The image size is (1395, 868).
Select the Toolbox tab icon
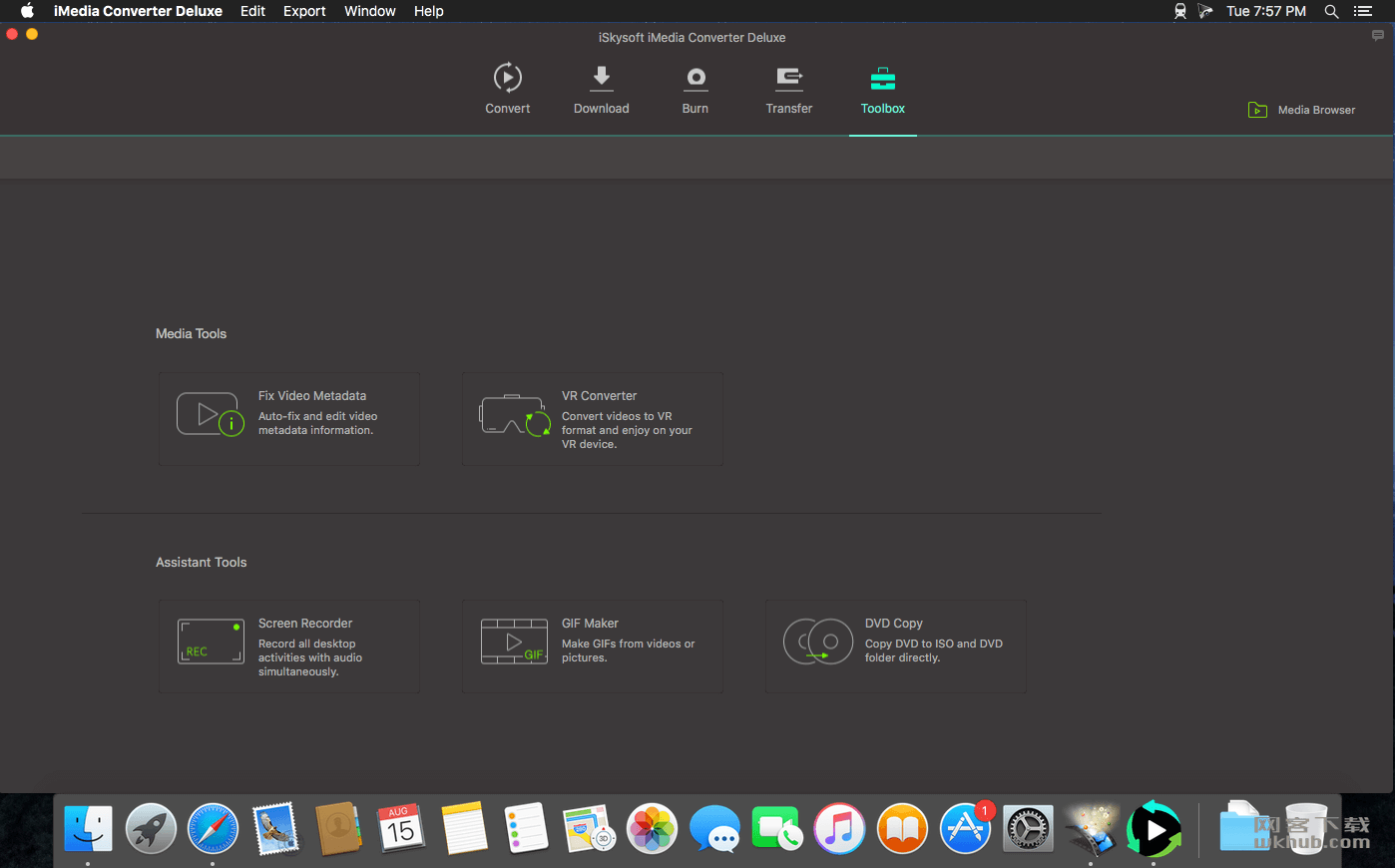point(882,77)
